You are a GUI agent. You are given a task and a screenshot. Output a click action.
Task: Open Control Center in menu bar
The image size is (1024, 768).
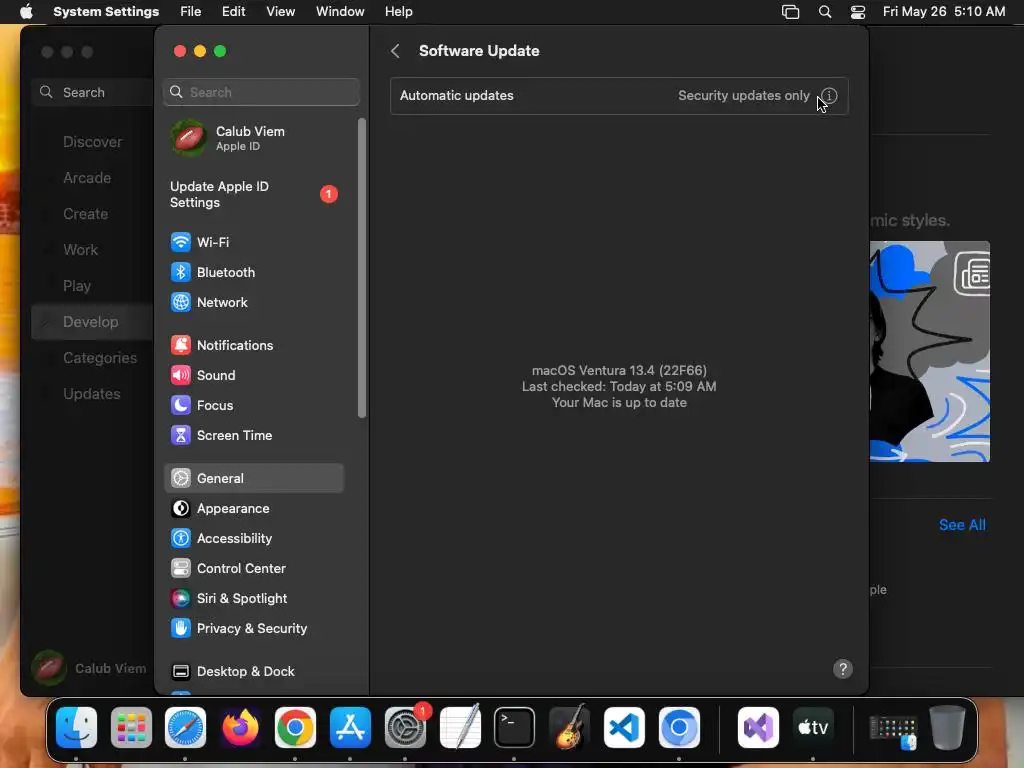tap(858, 12)
